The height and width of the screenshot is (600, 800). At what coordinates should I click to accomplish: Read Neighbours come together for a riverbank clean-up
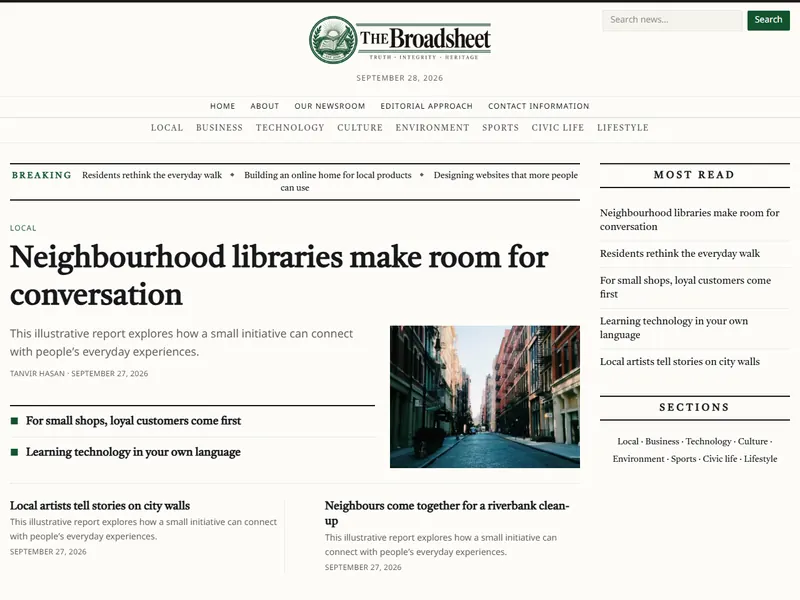click(x=447, y=513)
